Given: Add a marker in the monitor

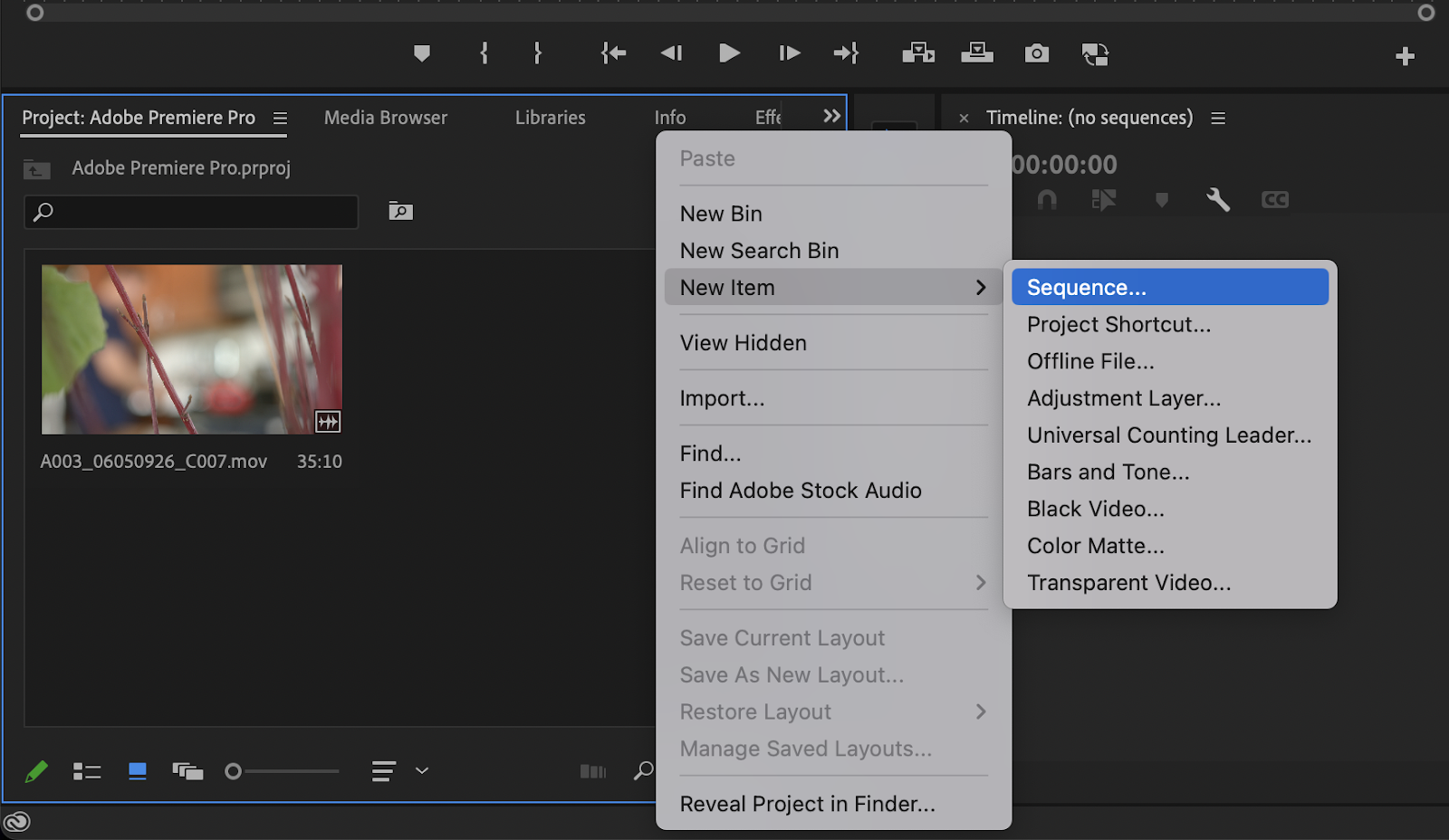Looking at the screenshot, I should pyautogui.click(x=421, y=53).
